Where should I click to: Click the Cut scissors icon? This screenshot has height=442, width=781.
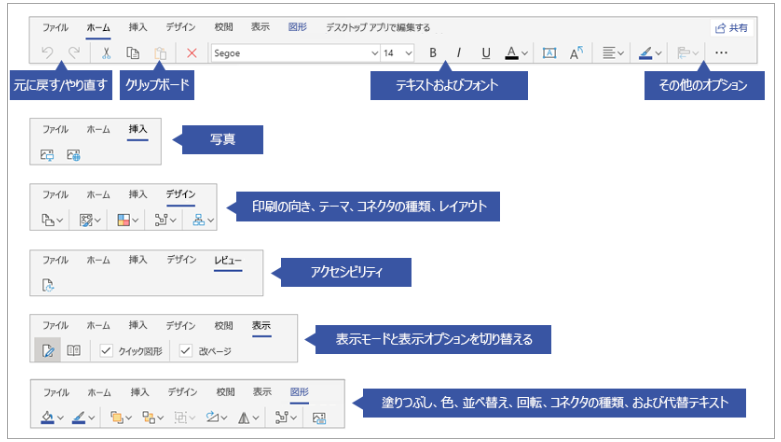[105, 53]
